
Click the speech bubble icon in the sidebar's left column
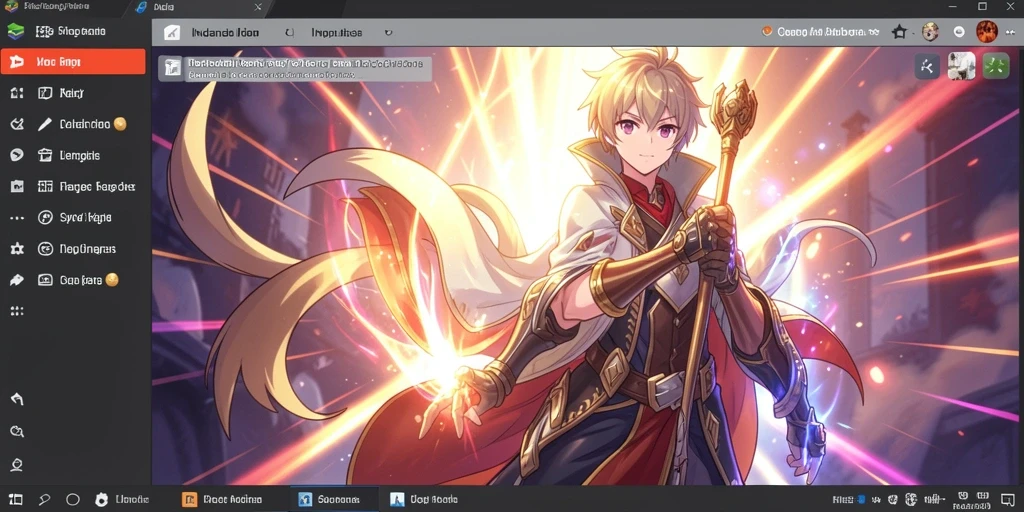coord(16,155)
